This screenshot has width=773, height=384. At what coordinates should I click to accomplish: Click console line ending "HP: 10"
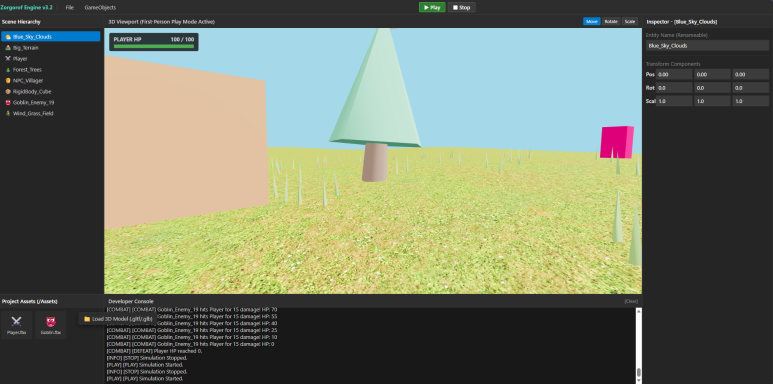(192, 337)
